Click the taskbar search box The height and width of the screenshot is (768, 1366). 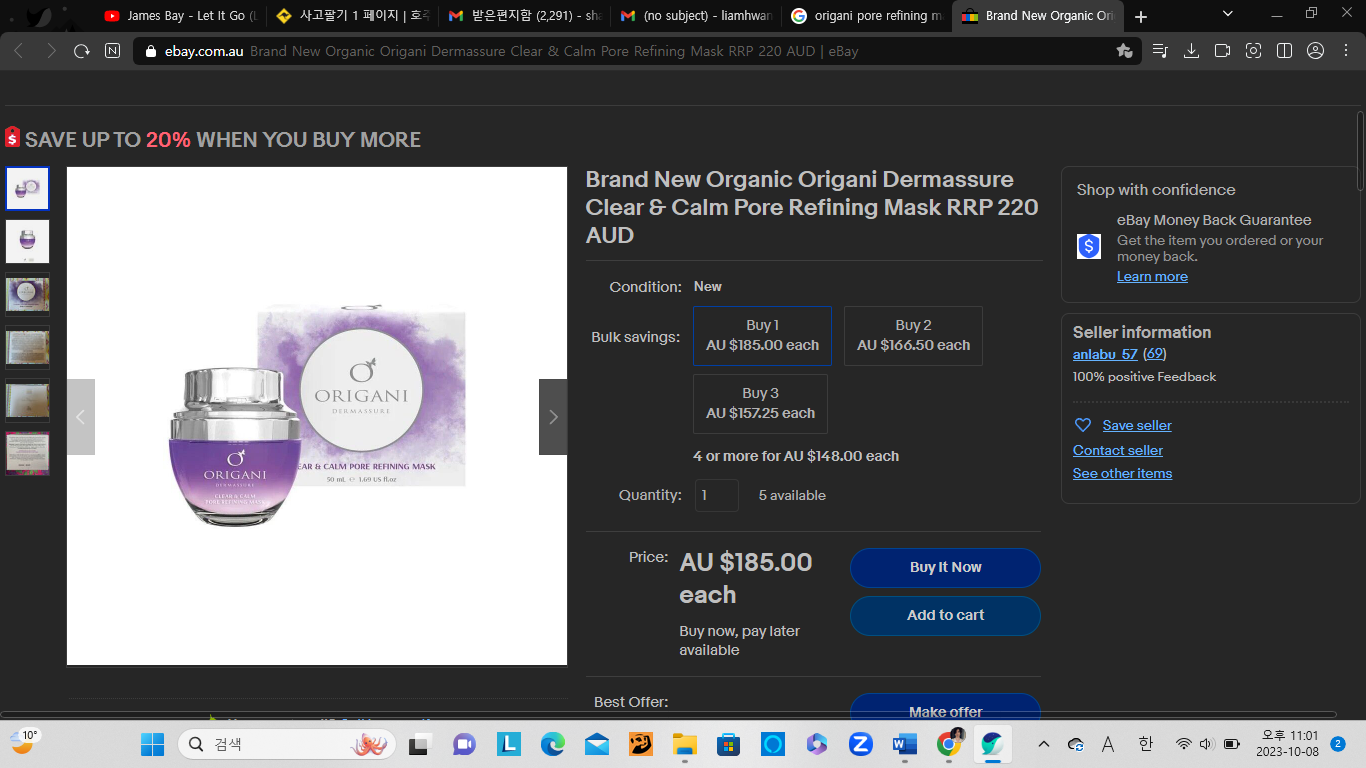pyautogui.click(x=287, y=744)
